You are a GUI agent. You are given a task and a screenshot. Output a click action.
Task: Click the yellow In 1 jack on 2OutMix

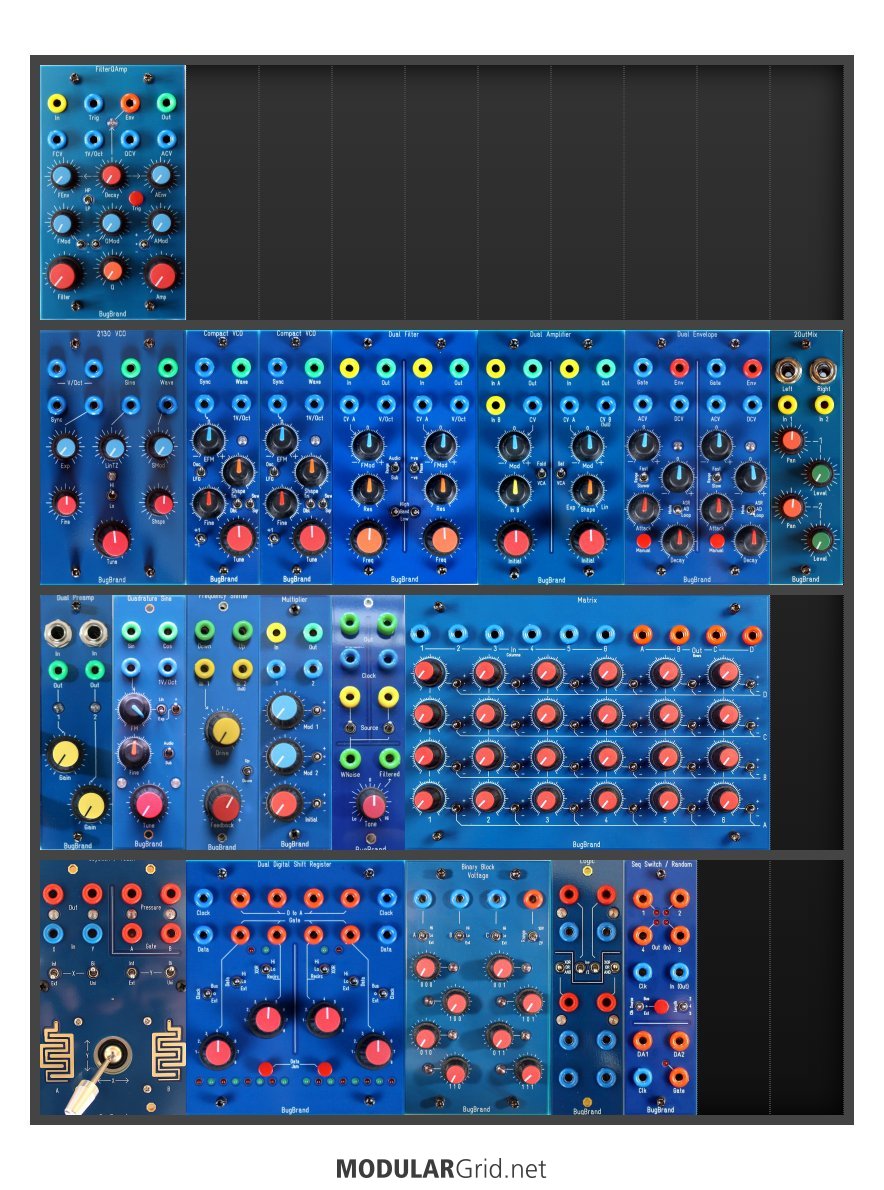pyautogui.click(x=788, y=405)
